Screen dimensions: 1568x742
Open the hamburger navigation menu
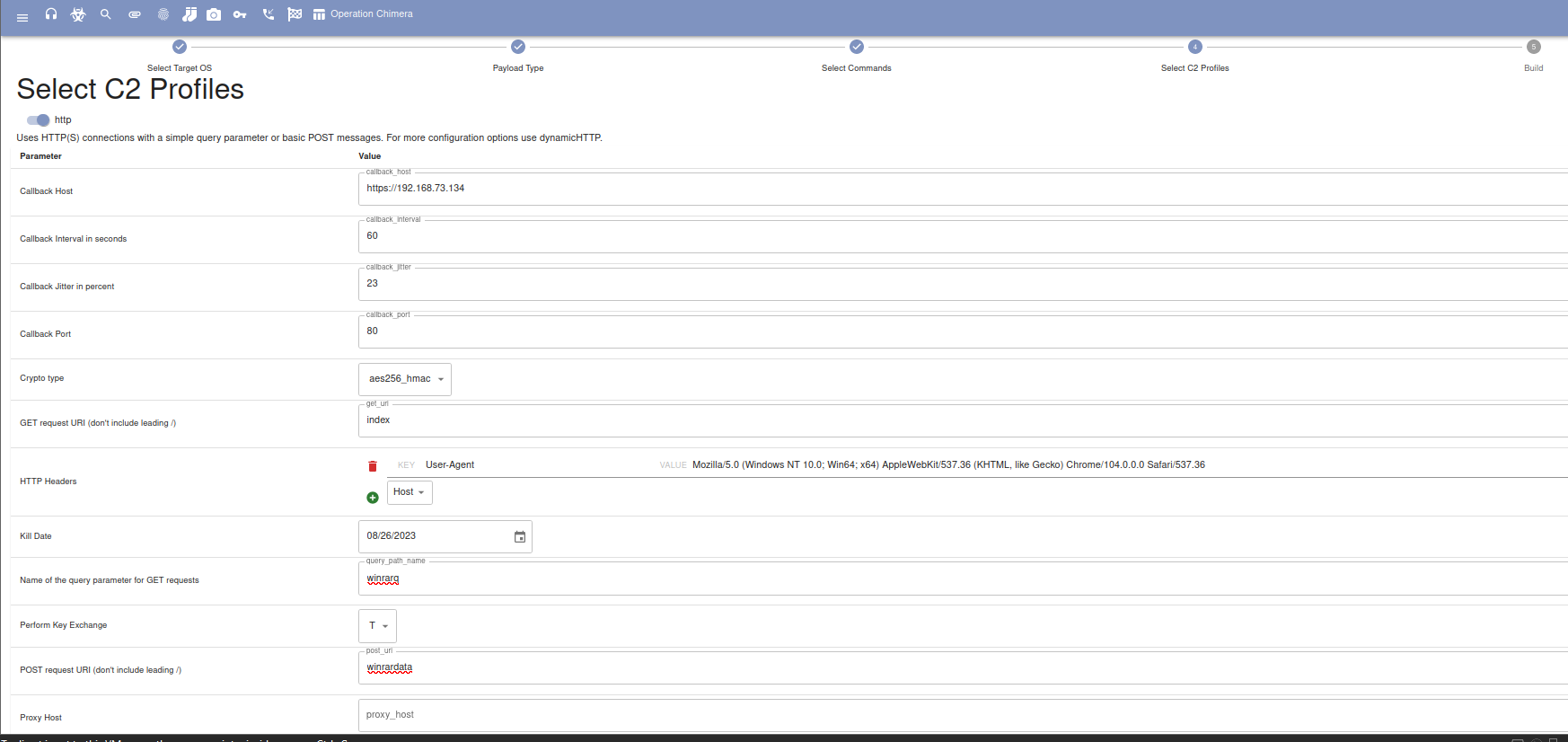click(x=22, y=17)
